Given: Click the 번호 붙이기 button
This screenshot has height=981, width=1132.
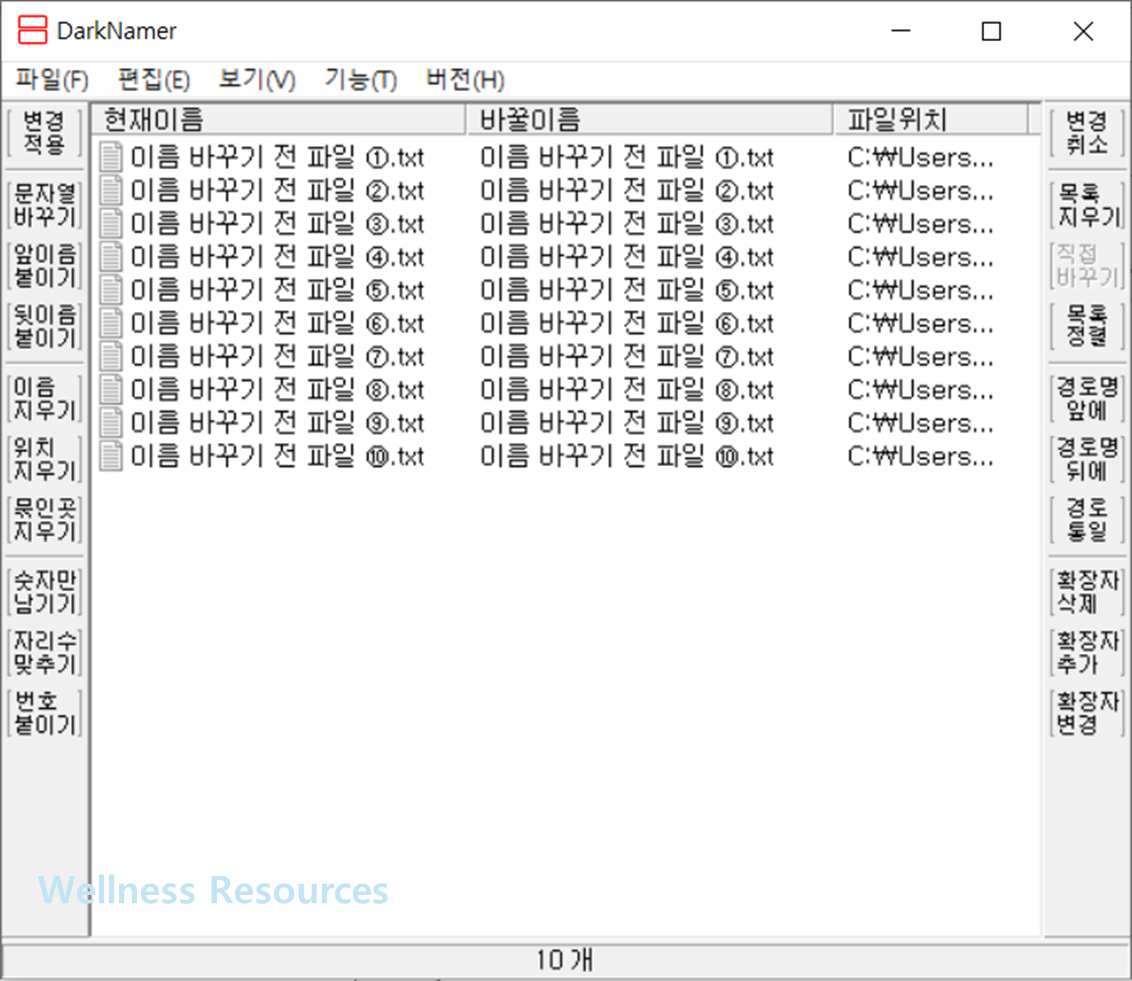Looking at the screenshot, I should [45, 713].
